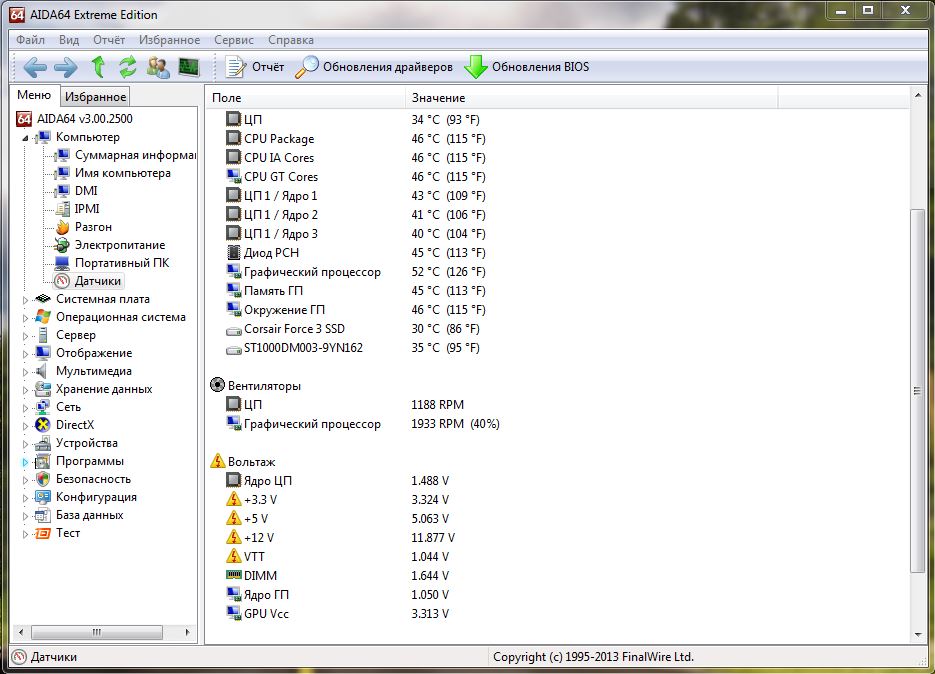Select the +12 V voltage row
Screen dimensions: 935x674
(340, 537)
